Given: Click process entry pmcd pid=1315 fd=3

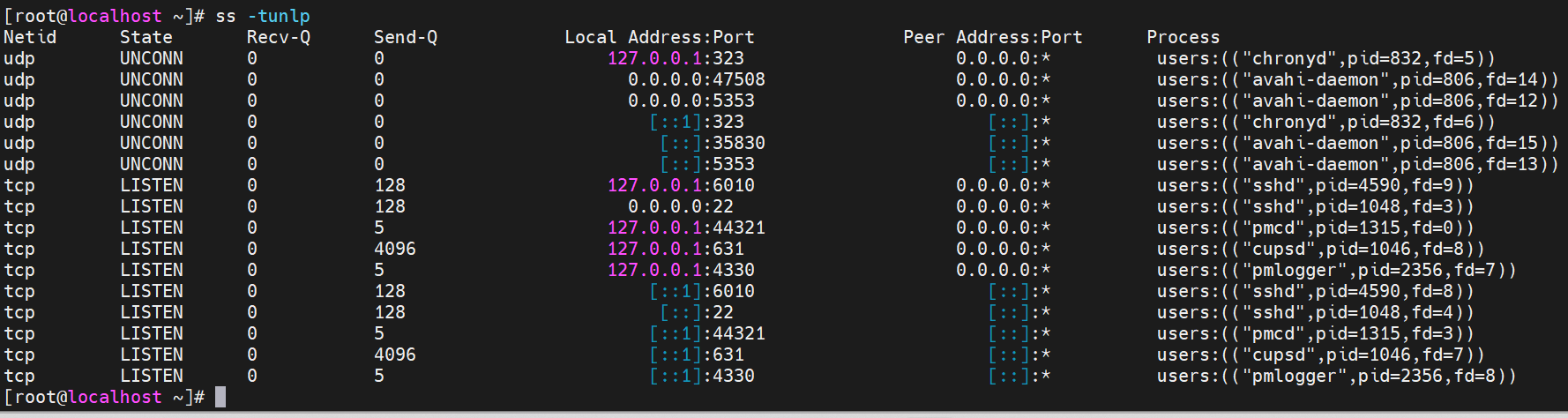Looking at the screenshot, I should 1316,333.
